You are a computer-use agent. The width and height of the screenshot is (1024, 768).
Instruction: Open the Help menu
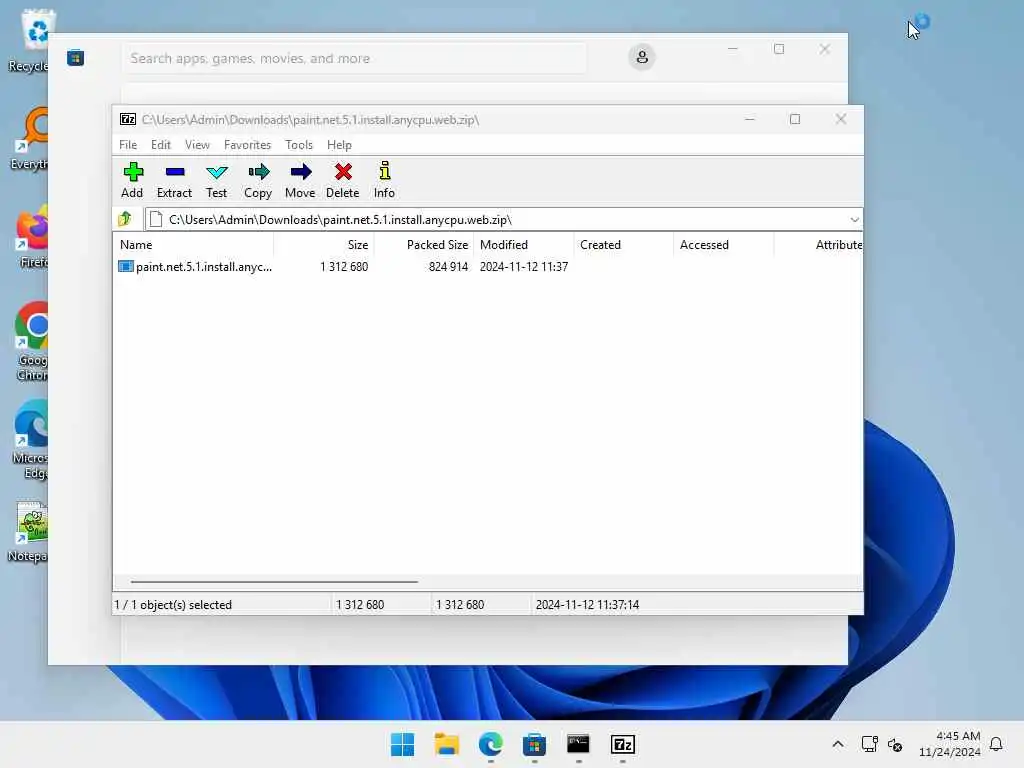click(x=340, y=145)
